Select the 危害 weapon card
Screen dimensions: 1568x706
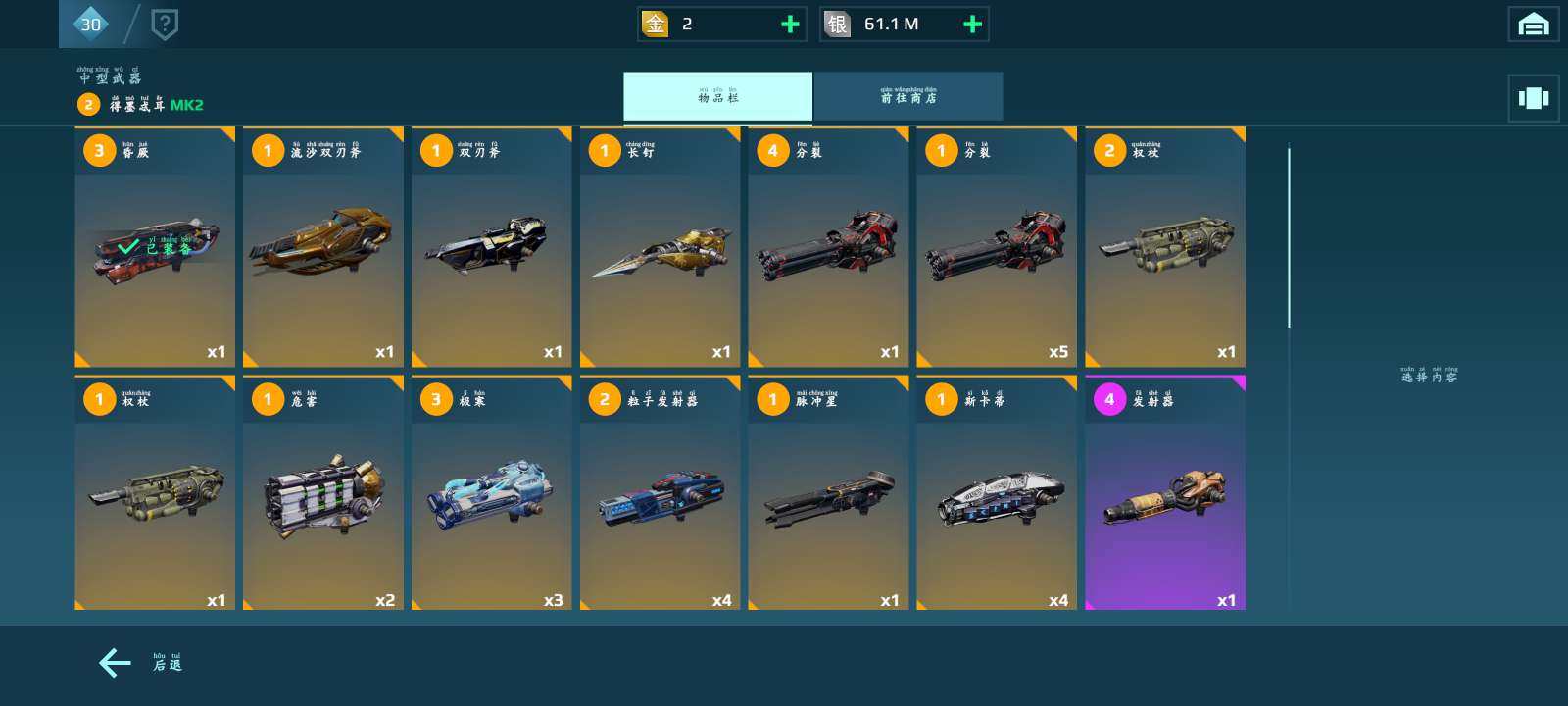tap(323, 493)
